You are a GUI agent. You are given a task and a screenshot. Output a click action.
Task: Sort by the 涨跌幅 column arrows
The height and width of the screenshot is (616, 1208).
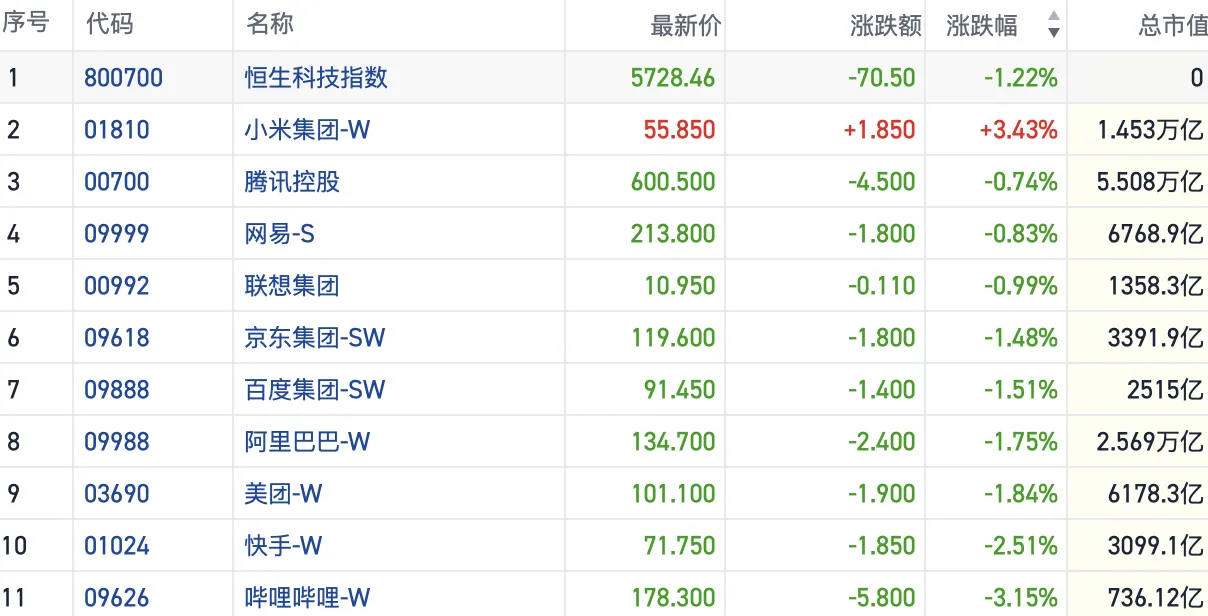pyautogui.click(x=1053, y=25)
